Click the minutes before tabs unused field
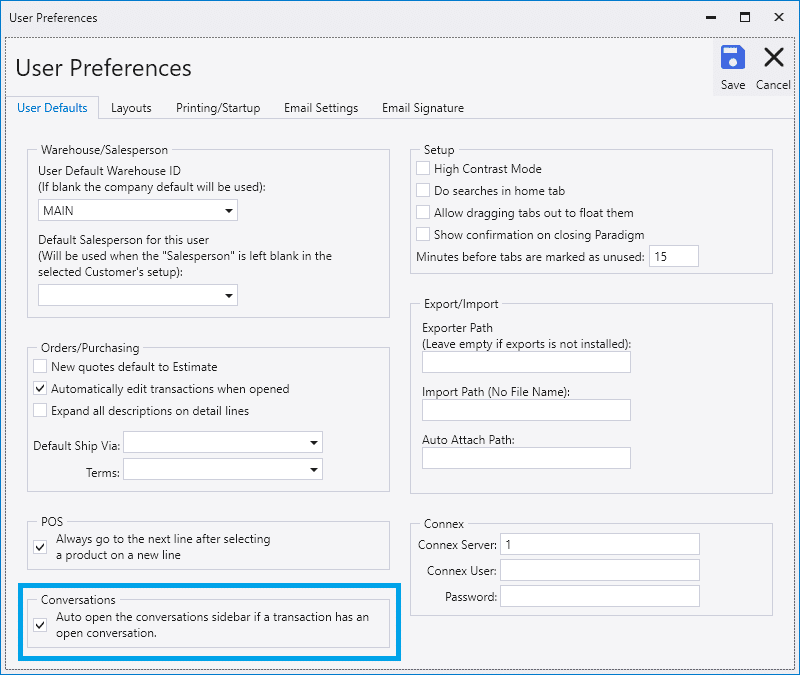Image resolution: width=800 pixels, height=675 pixels. (673, 257)
